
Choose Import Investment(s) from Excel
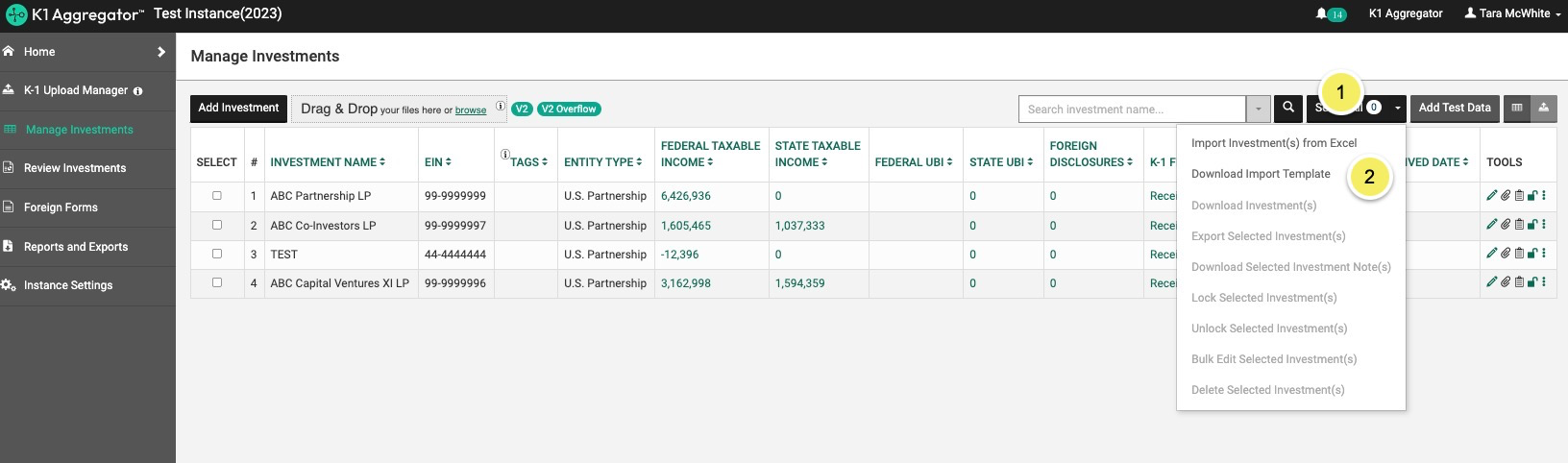[x=1274, y=143]
